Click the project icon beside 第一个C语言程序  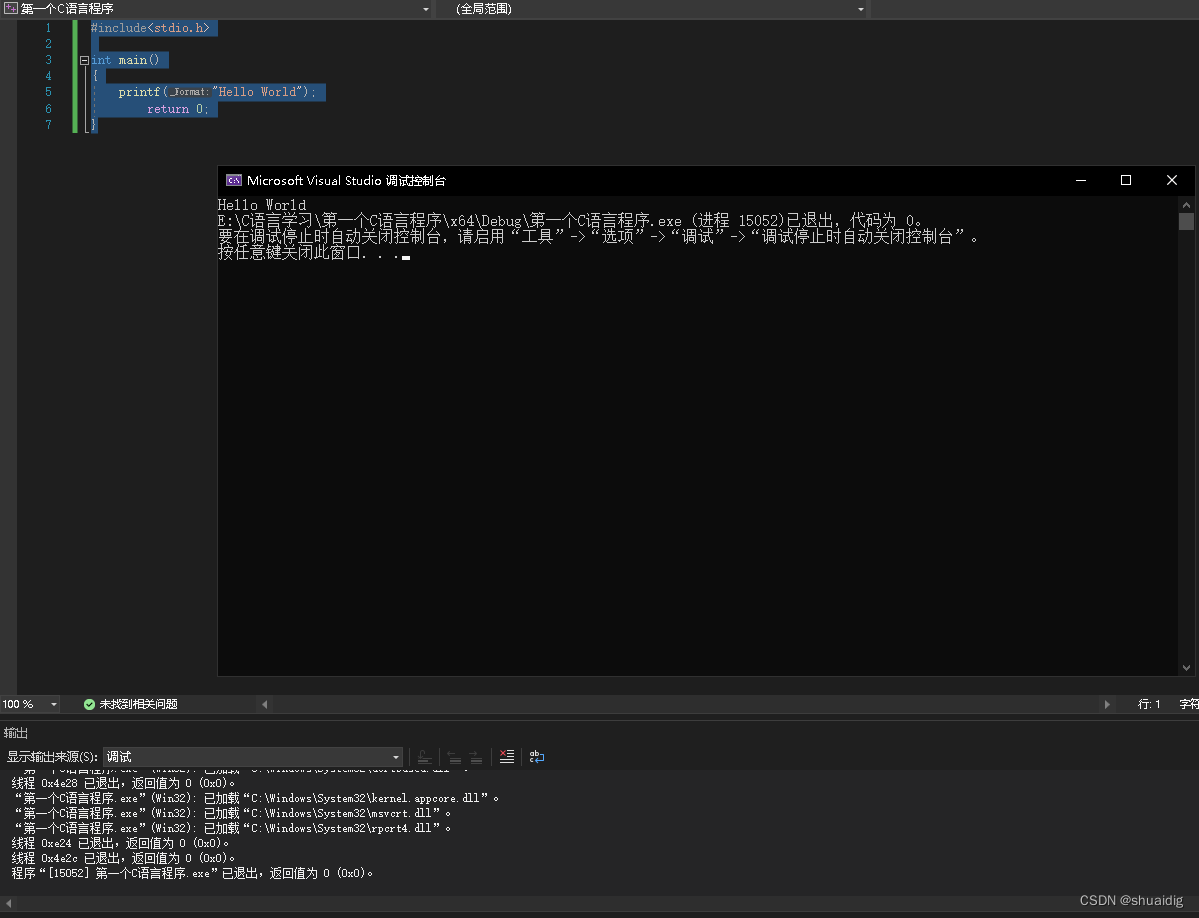click(x=11, y=8)
